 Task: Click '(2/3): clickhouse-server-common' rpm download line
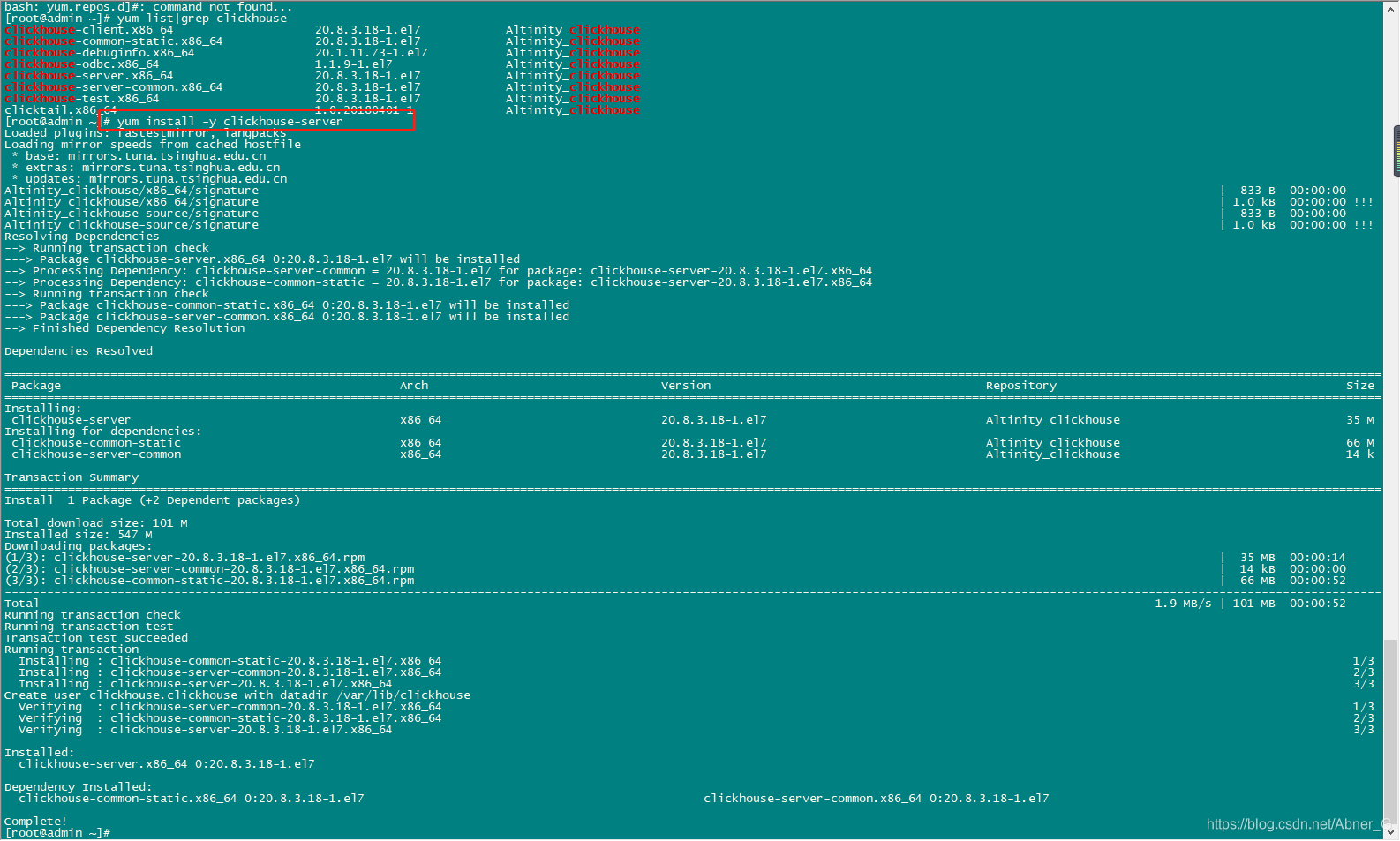click(209, 568)
